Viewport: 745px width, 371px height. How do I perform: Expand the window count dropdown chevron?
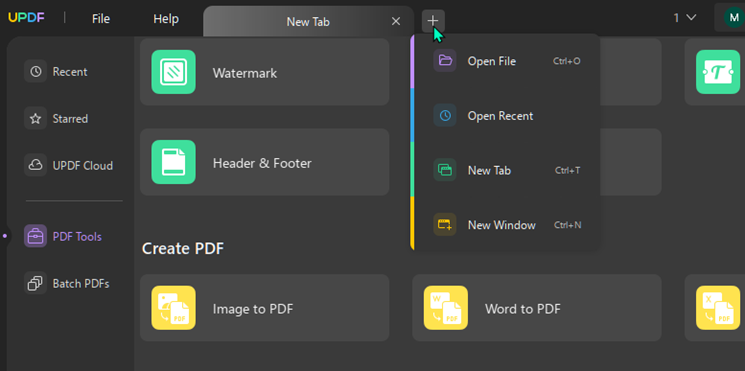[x=691, y=18]
